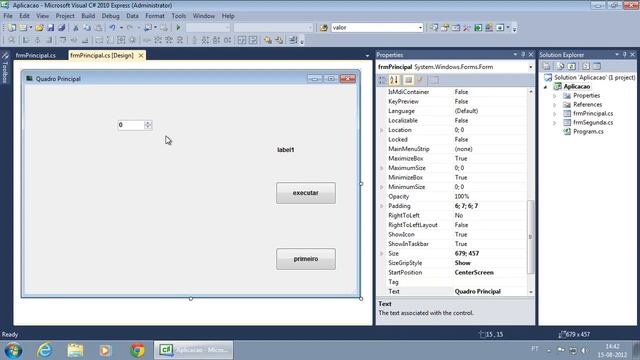Click the Cut scissors icon
The width and height of the screenshot is (640, 360).
76,28
